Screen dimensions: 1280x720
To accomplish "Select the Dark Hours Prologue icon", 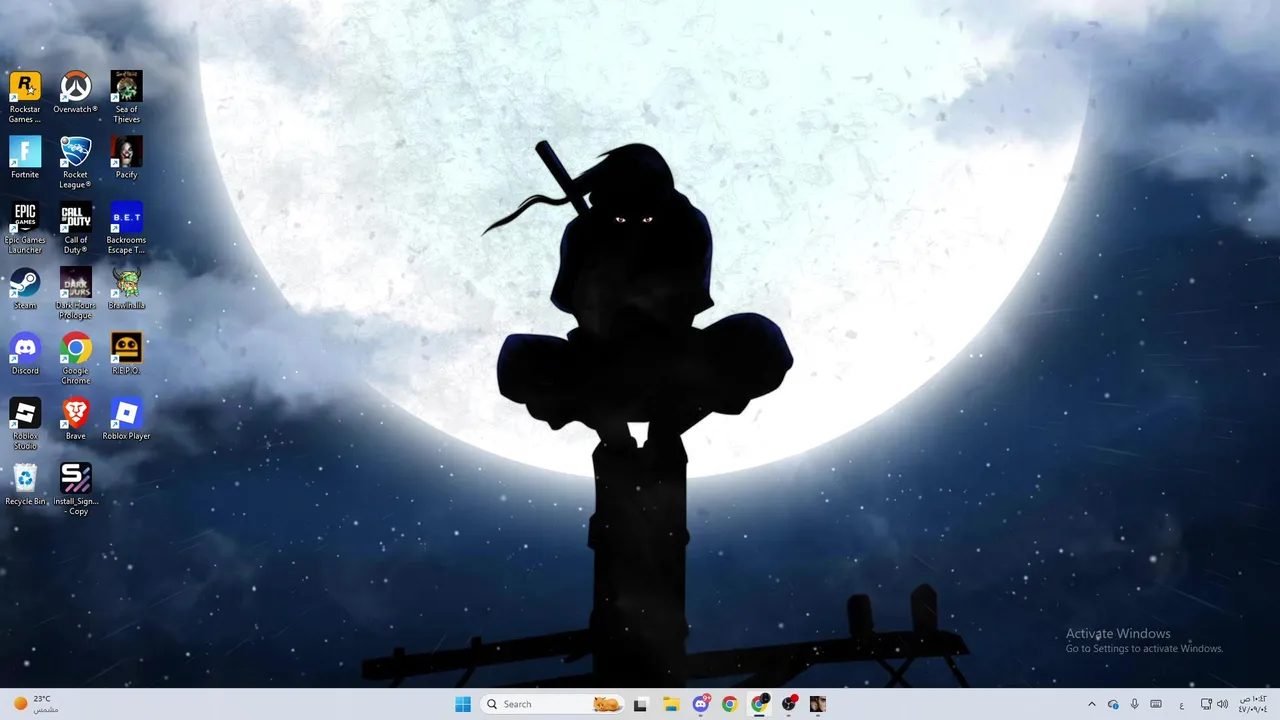I will click(x=76, y=293).
